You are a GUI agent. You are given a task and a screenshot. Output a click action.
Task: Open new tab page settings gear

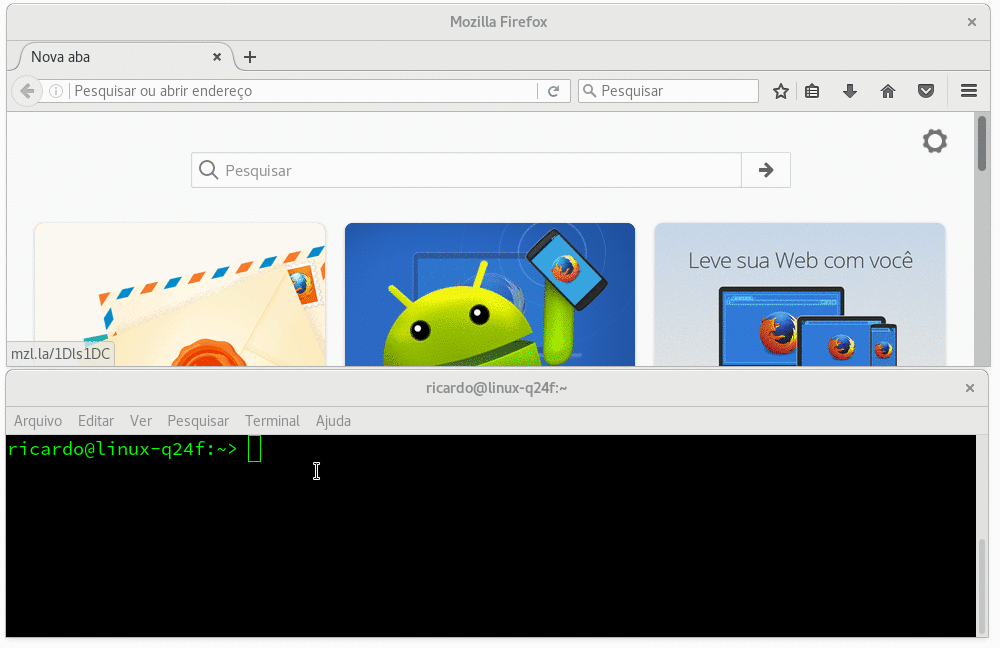[935, 141]
